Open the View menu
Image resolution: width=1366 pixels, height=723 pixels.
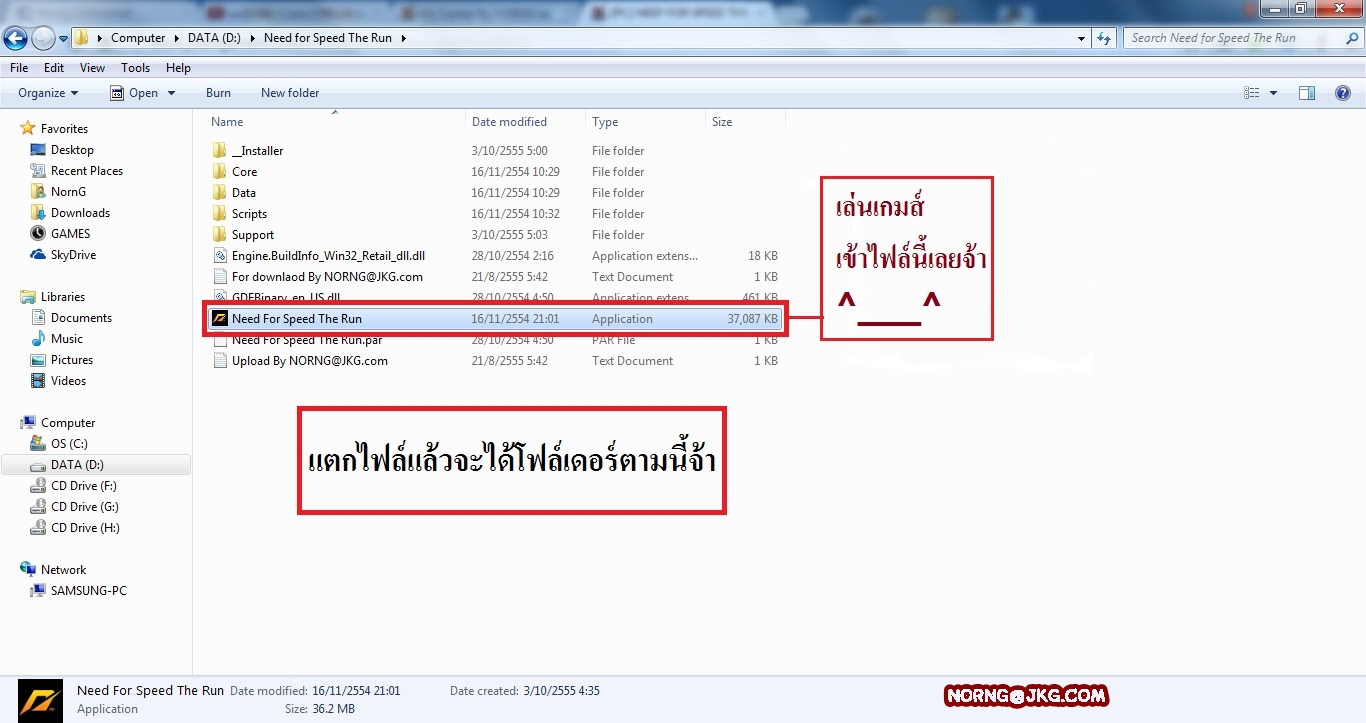(x=92, y=68)
